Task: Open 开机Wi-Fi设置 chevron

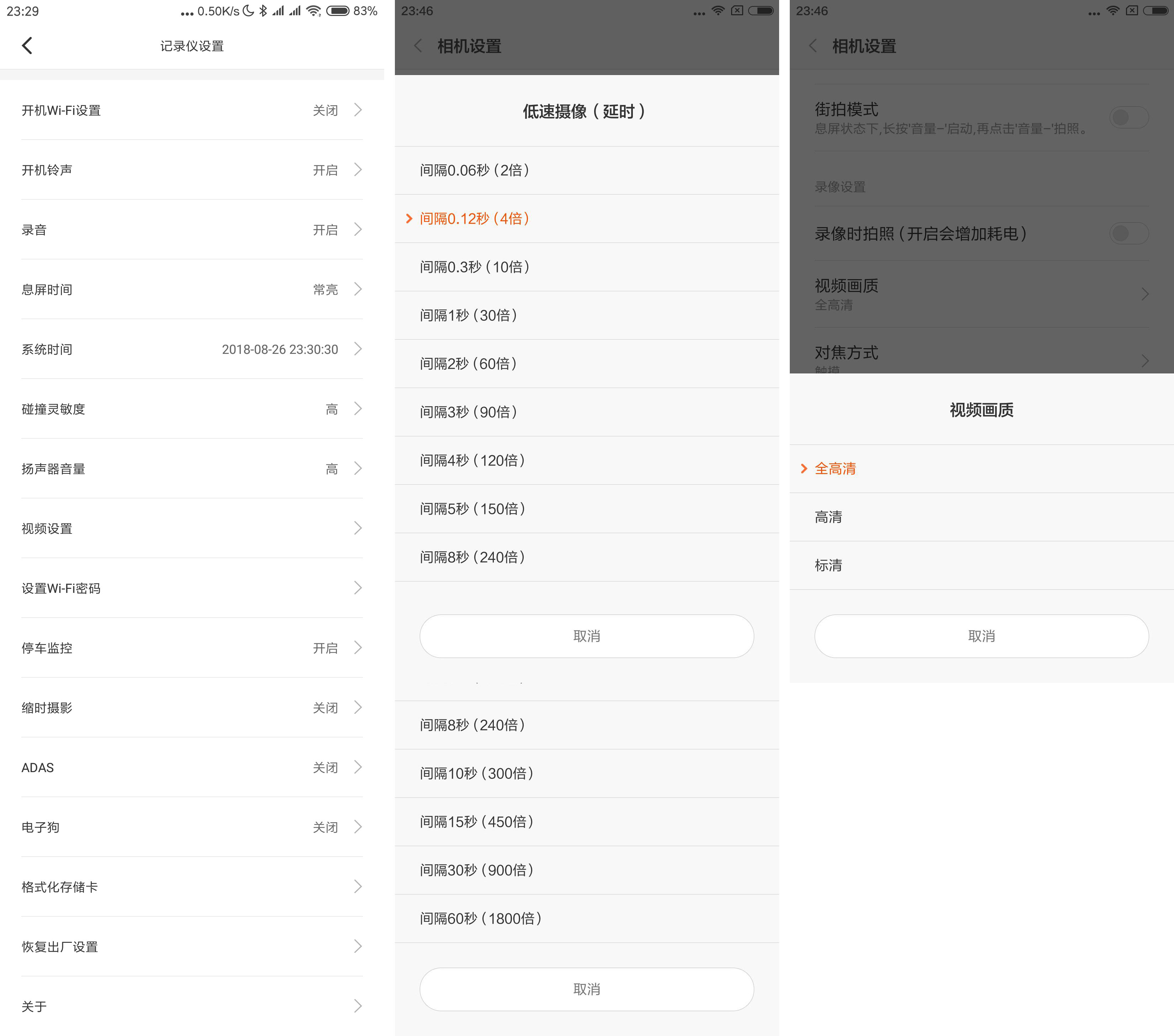Action: 358,110
